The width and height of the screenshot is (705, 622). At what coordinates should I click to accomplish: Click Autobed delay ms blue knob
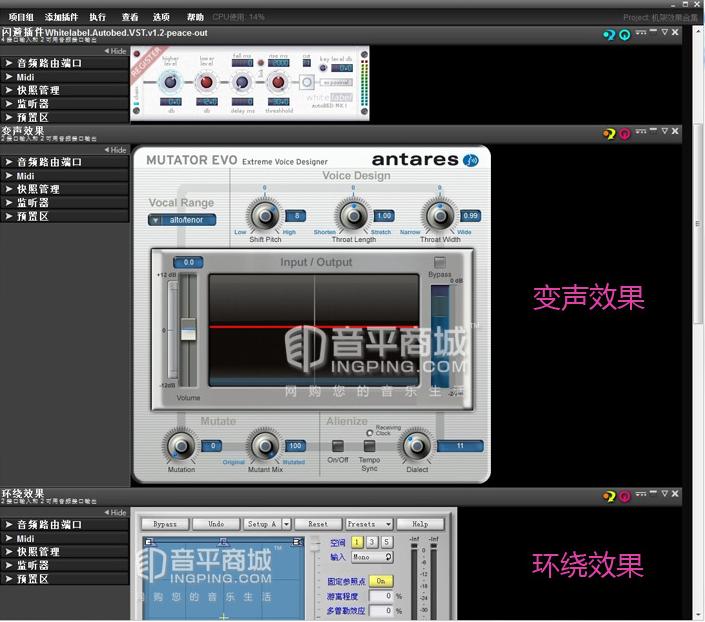click(242, 82)
